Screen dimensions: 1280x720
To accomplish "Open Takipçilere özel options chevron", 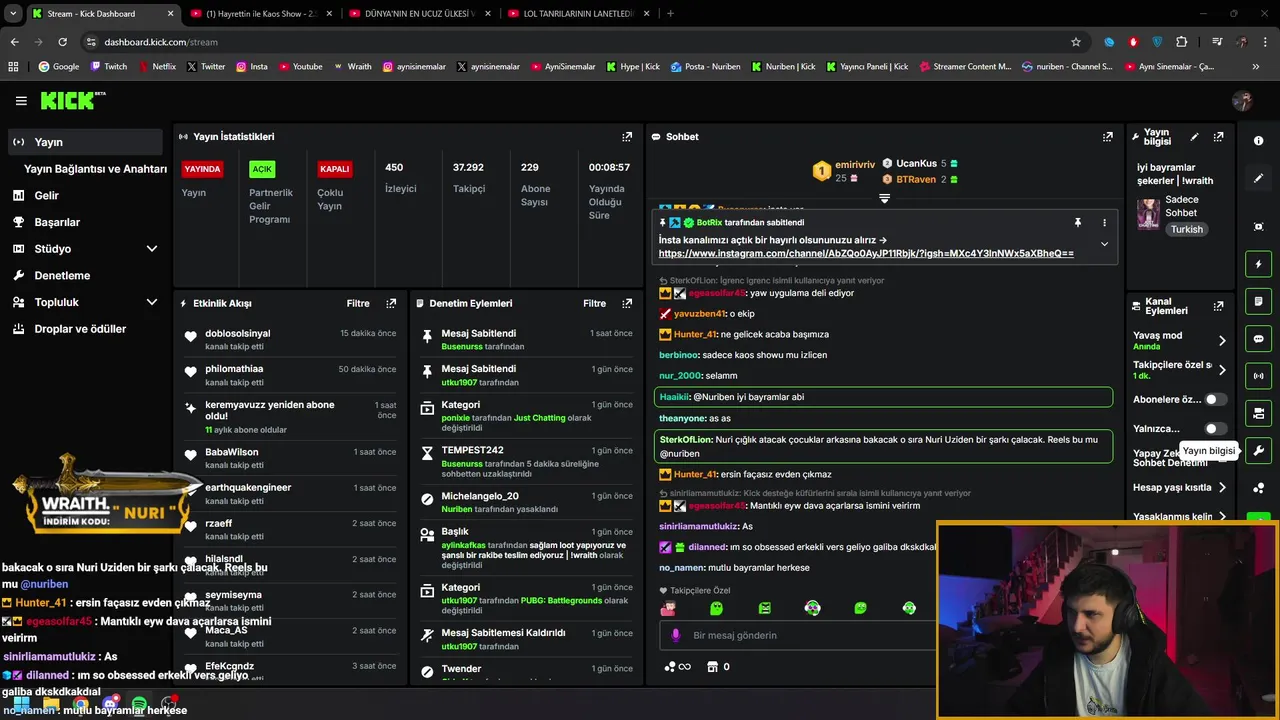I will (x=1222, y=370).
